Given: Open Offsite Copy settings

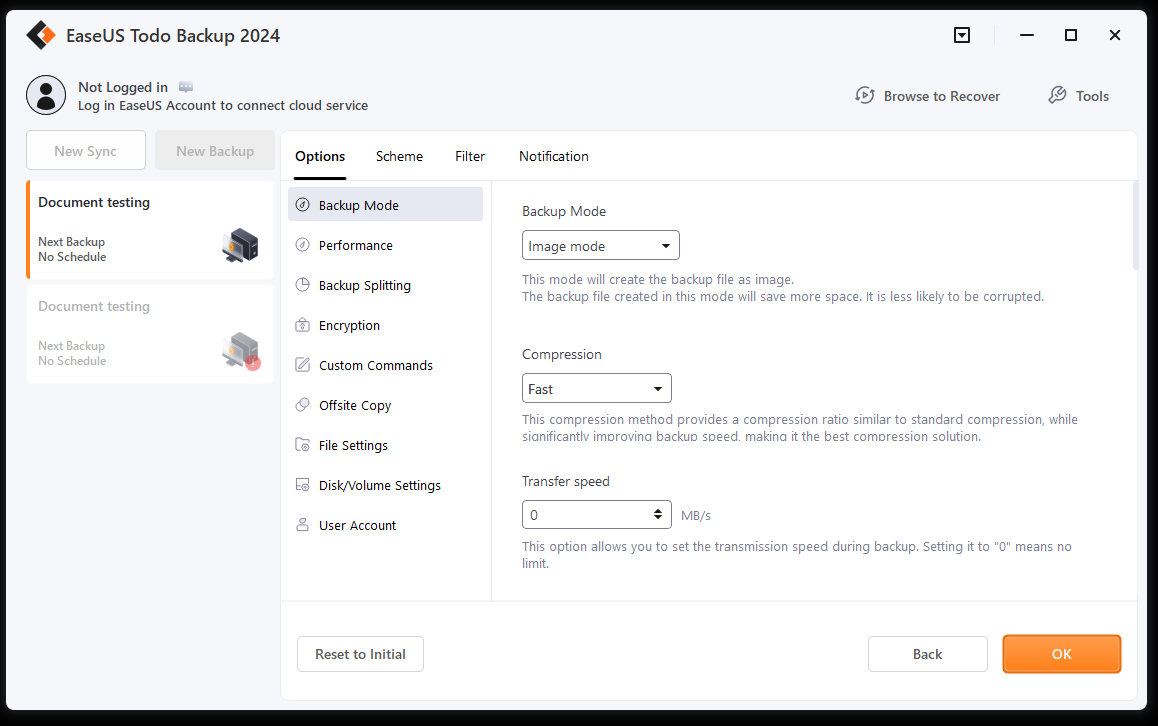Looking at the screenshot, I should click(386, 405).
